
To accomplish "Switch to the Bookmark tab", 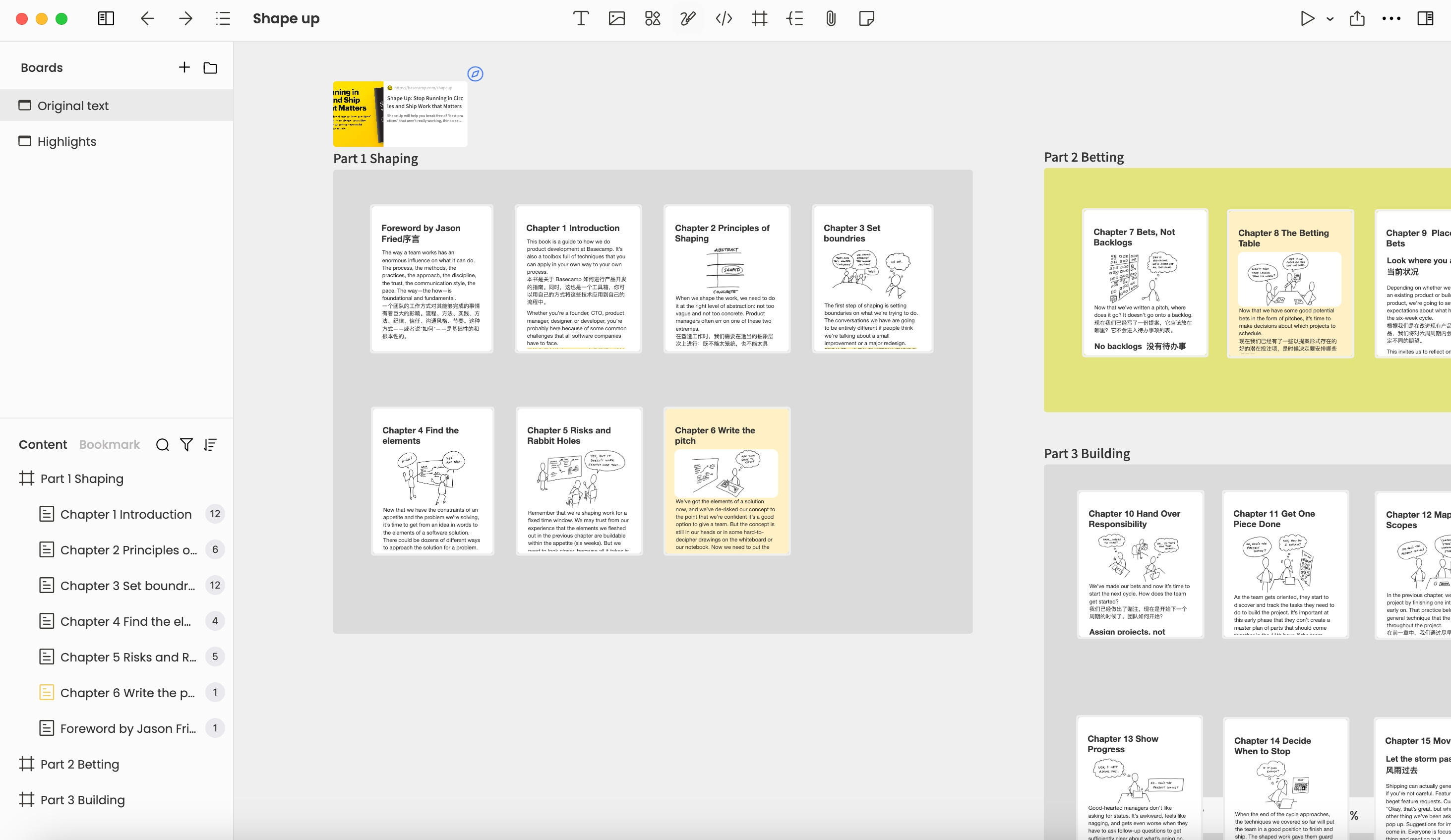I will (110, 444).
